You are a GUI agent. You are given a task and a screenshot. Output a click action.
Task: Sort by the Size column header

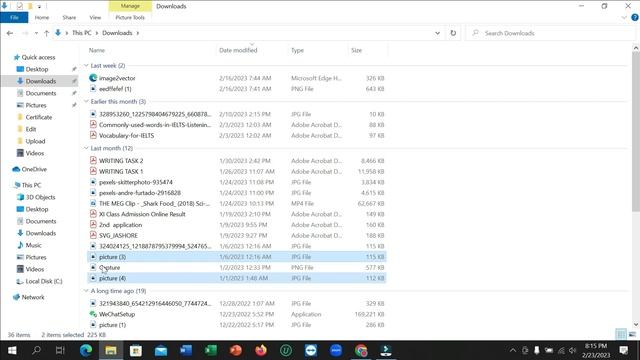(x=356, y=50)
